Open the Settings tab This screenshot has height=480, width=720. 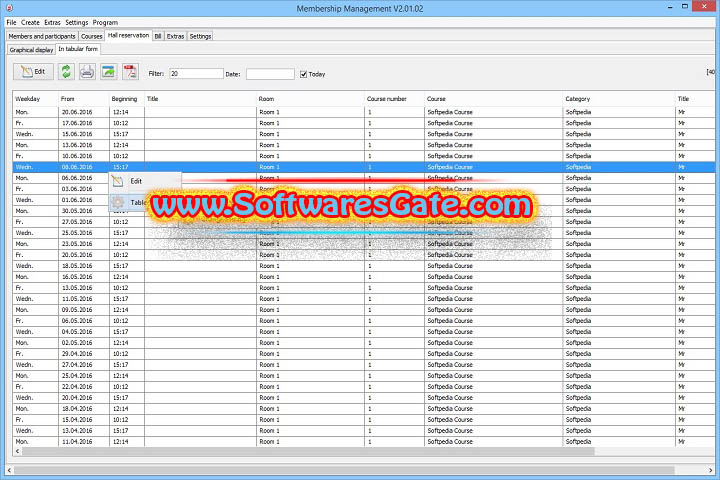pos(200,36)
